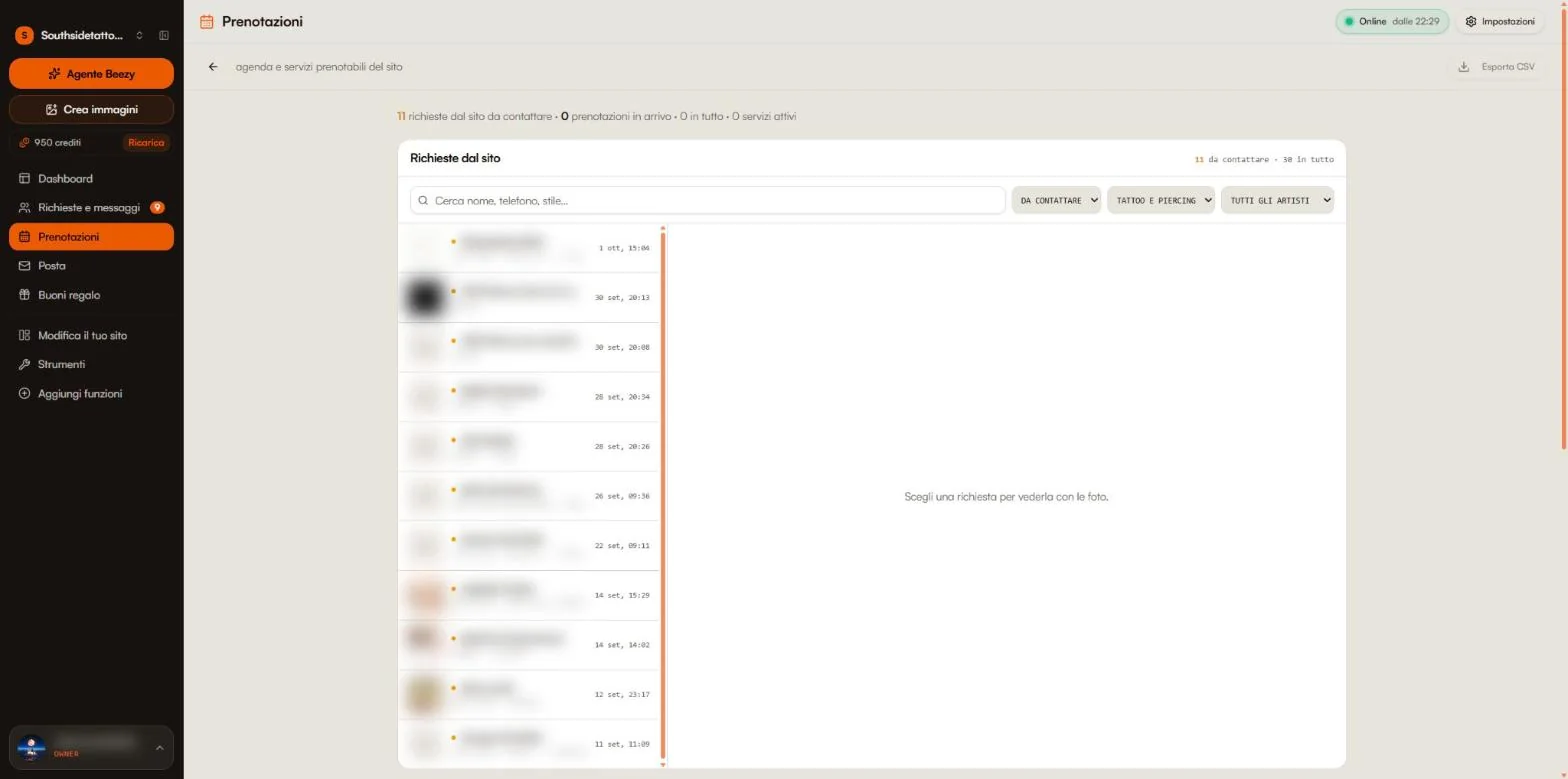Click the back arrow icon
This screenshot has height=779, width=1568.
coord(213,67)
